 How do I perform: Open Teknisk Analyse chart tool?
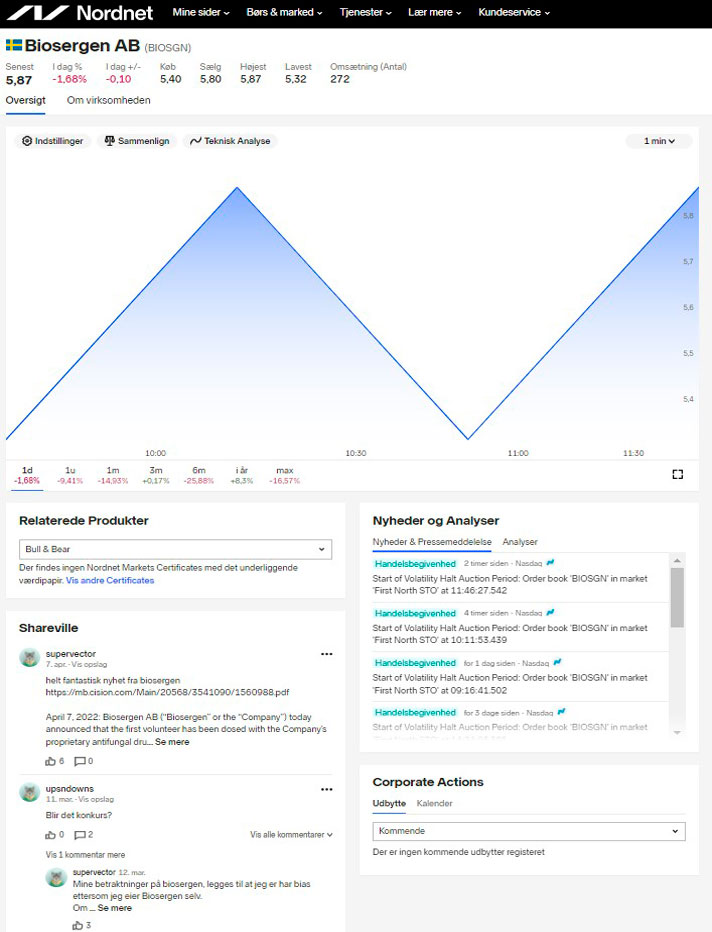point(230,141)
